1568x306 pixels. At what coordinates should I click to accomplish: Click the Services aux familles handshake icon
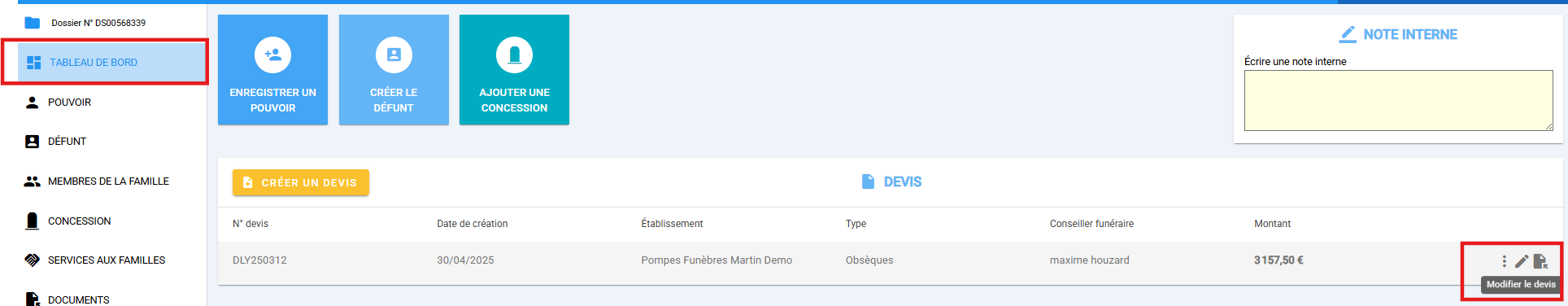[x=32, y=260]
